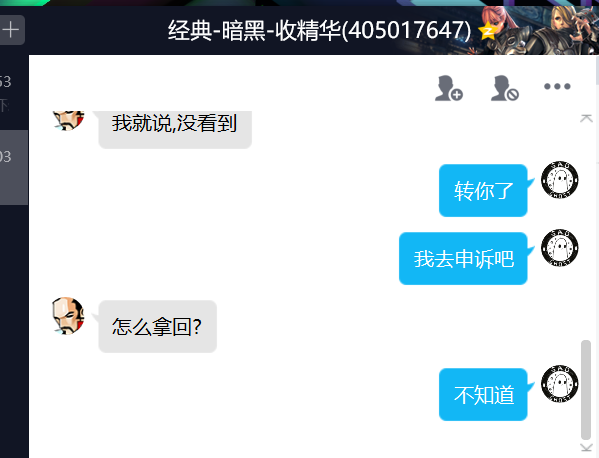Click the mustached avatar beside 我就说,没看到
599x458 pixels.
(68, 120)
